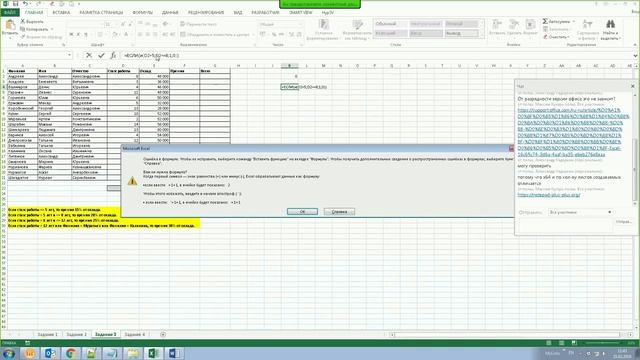Open Outlook from the taskbar
The image size is (640, 360).
click(50, 353)
